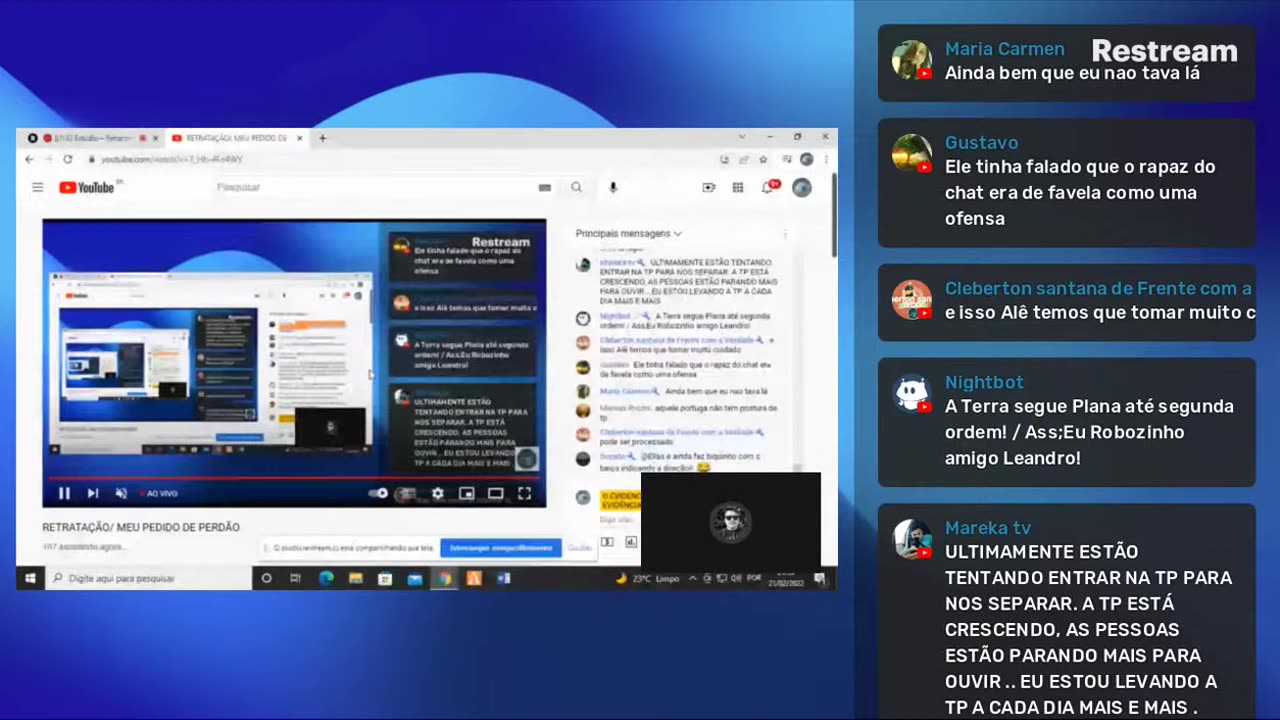Go to the YouTube logo home
1280x720 pixels.
[x=87, y=187]
